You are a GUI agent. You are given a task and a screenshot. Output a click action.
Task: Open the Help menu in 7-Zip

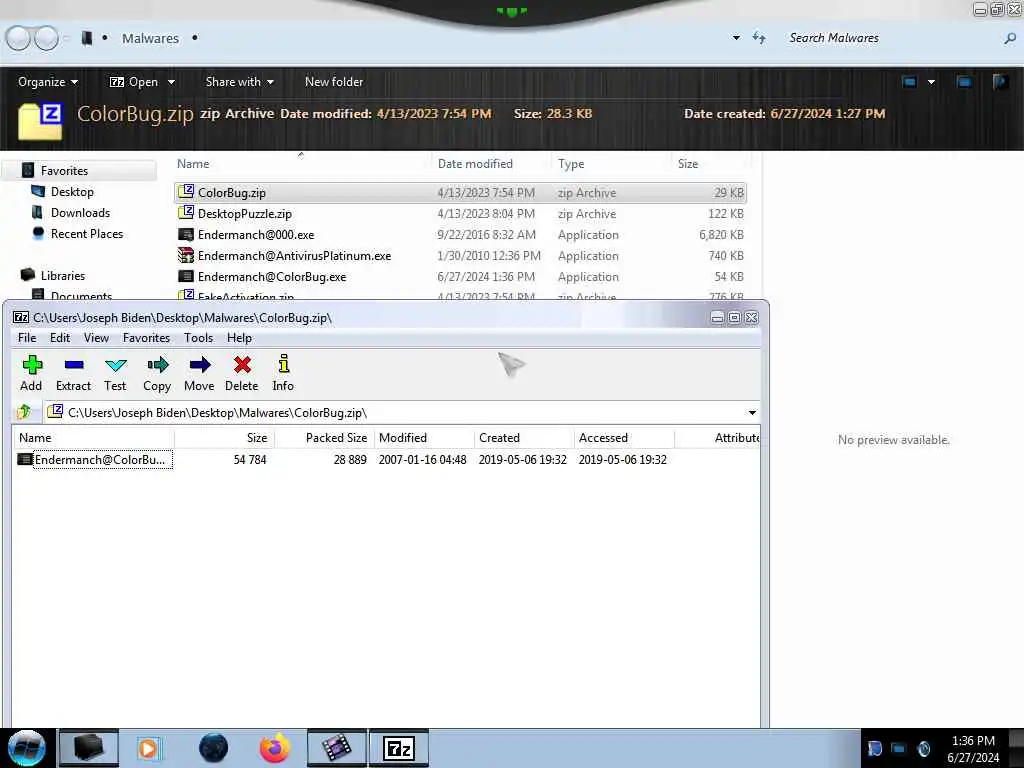(x=239, y=338)
